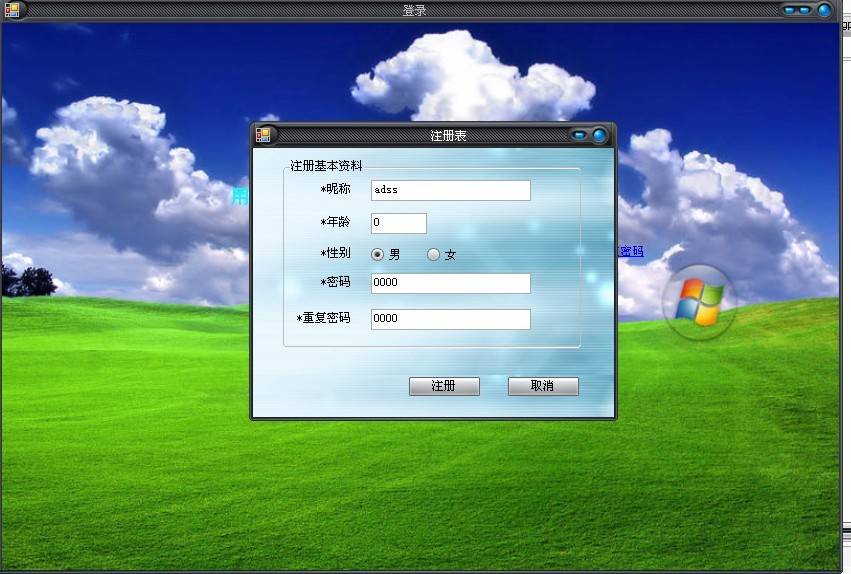Viewport: 851px width, 574px height.
Task: Focus the 年龄 age input field
Action: pyautogui.click(x=398, y=223)
